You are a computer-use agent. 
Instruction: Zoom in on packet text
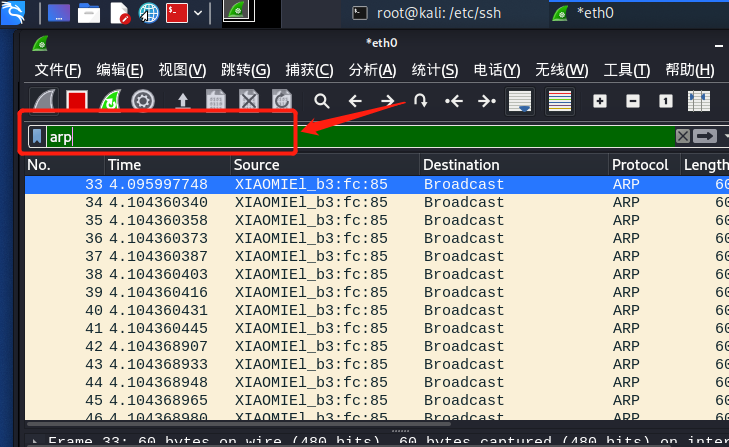click(600, 101)
